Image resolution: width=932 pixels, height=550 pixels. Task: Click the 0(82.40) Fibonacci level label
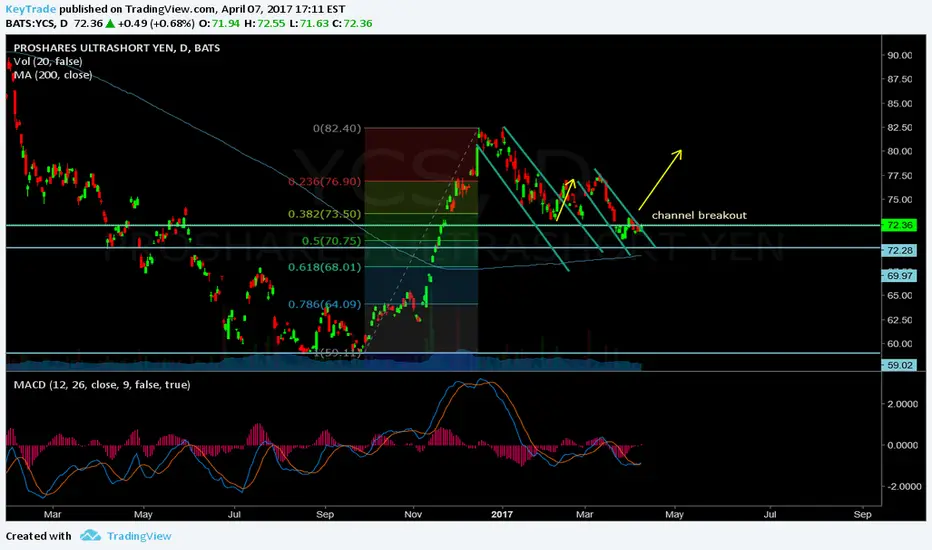pyautogui.click(x=337, y=128)
